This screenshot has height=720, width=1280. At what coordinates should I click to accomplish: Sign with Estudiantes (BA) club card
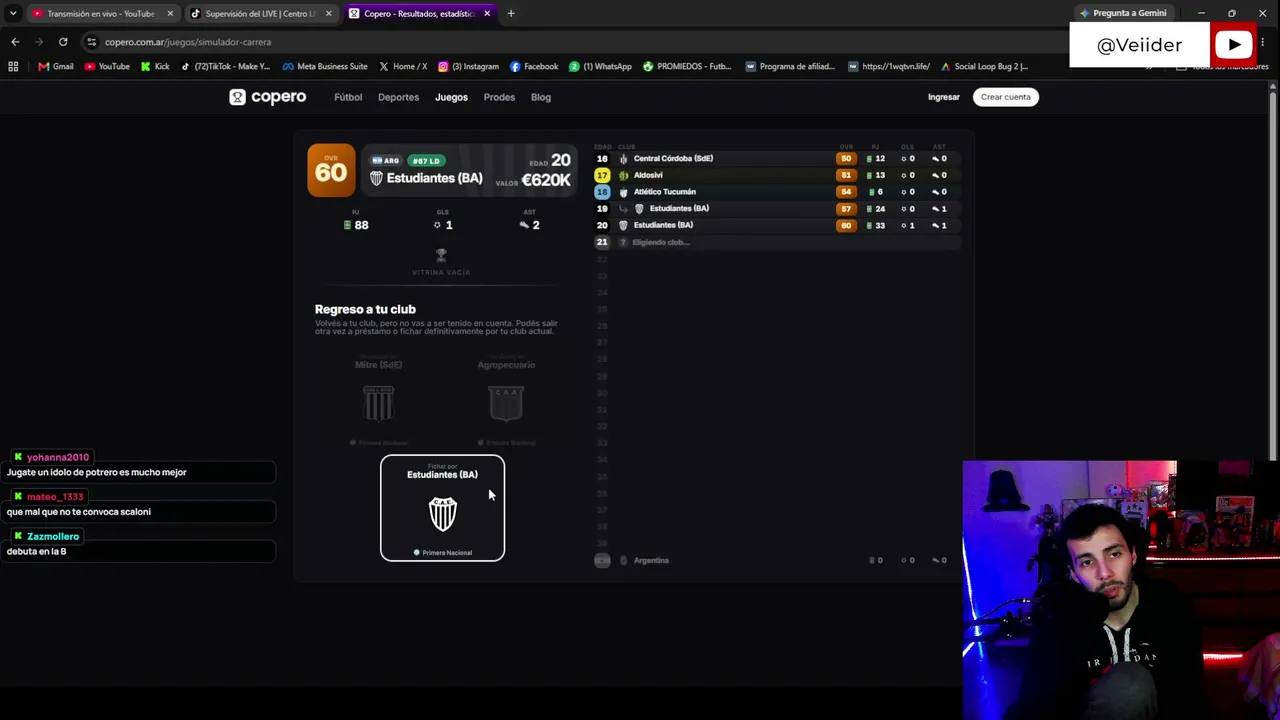pos(442,508)
